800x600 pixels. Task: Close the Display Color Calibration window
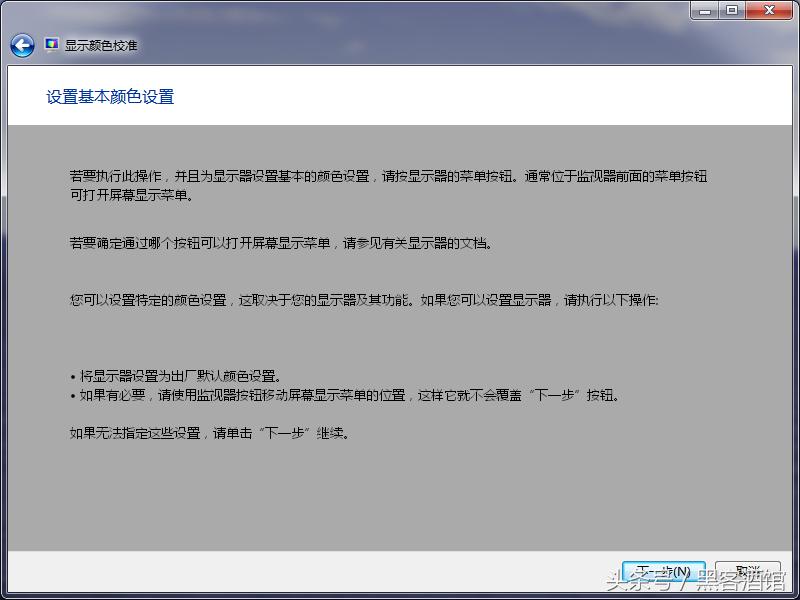pyautogui.click(x=768, y=10)
